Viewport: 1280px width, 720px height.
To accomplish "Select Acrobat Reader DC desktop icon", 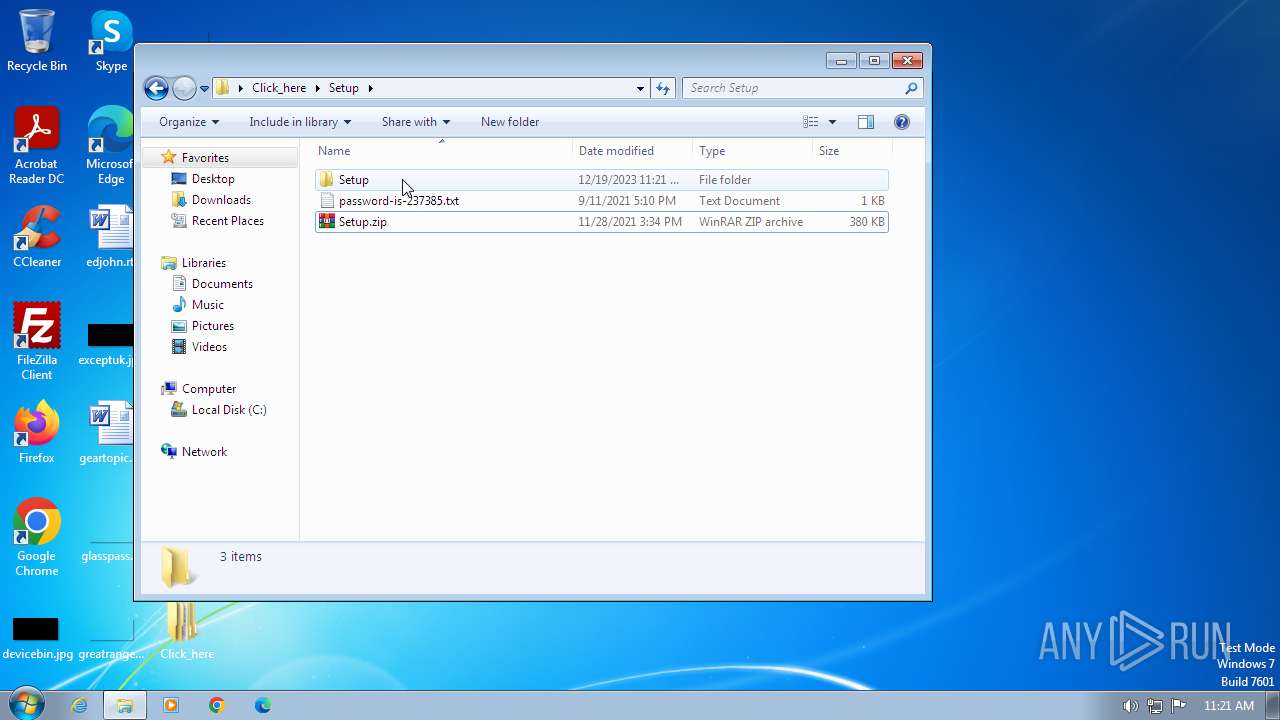I will (37, 146).
